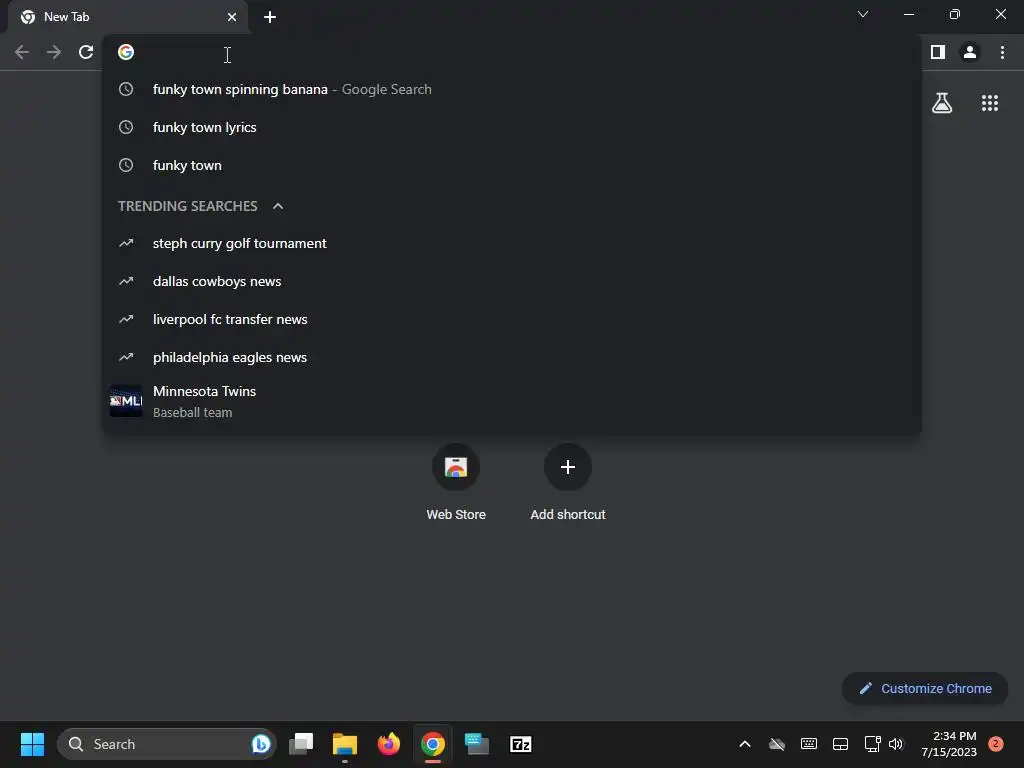1024x768 pixels.
Task: Choose the 'funky town' history suggestion
Action: click(512, 165)
